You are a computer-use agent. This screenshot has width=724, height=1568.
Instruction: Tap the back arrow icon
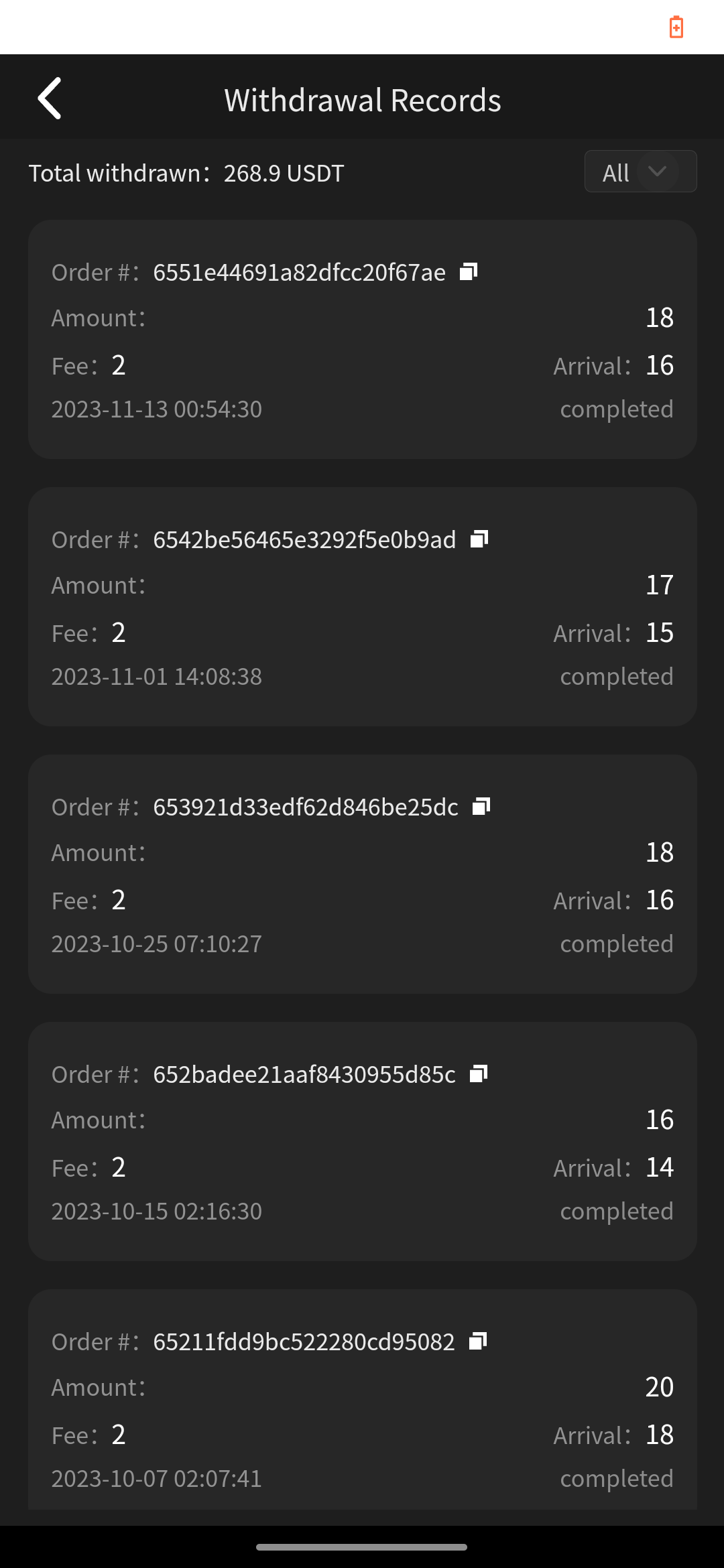coord(50,99)
